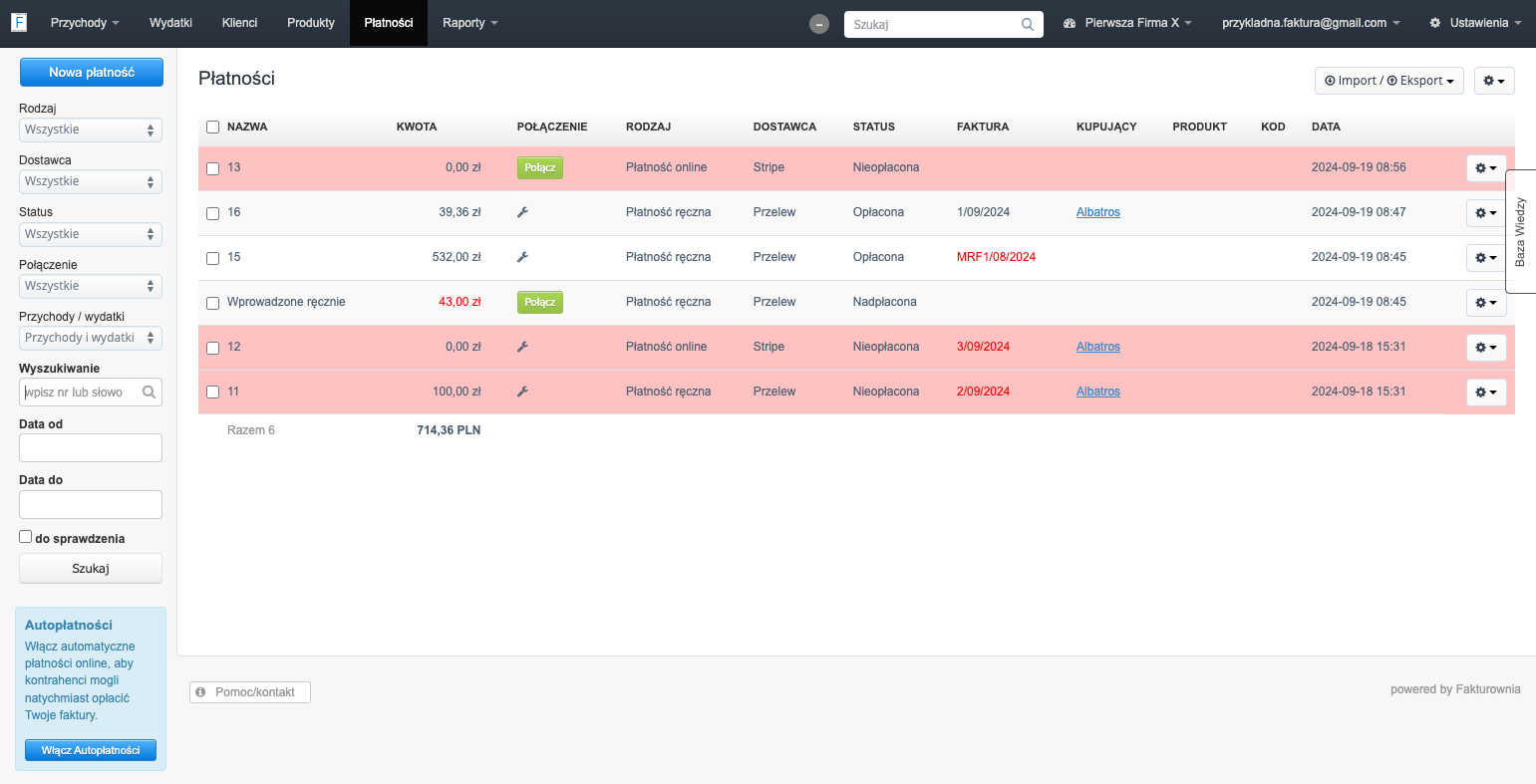Click the Pomoc/kontakt button
This screenshot has width=1536, height=784.
[x=250, y=692]
